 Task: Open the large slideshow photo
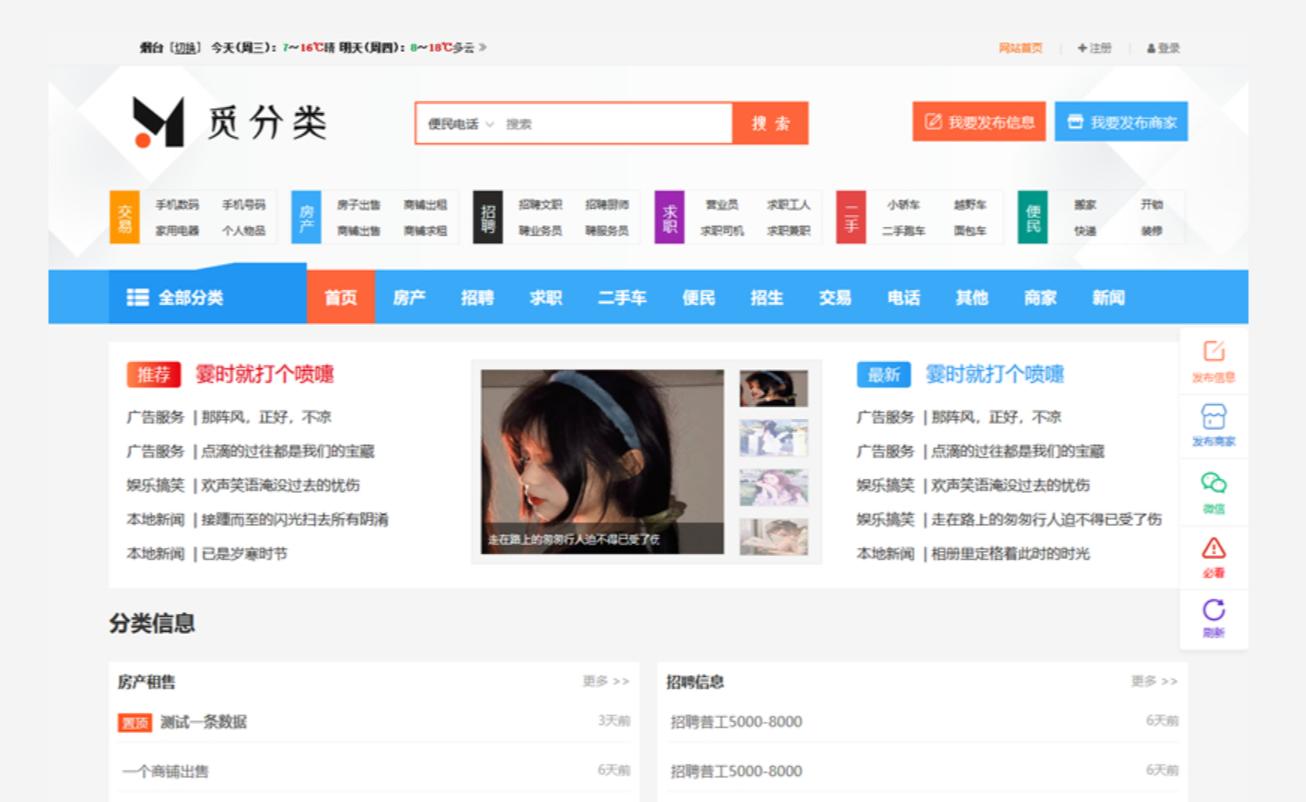[602, 462]
